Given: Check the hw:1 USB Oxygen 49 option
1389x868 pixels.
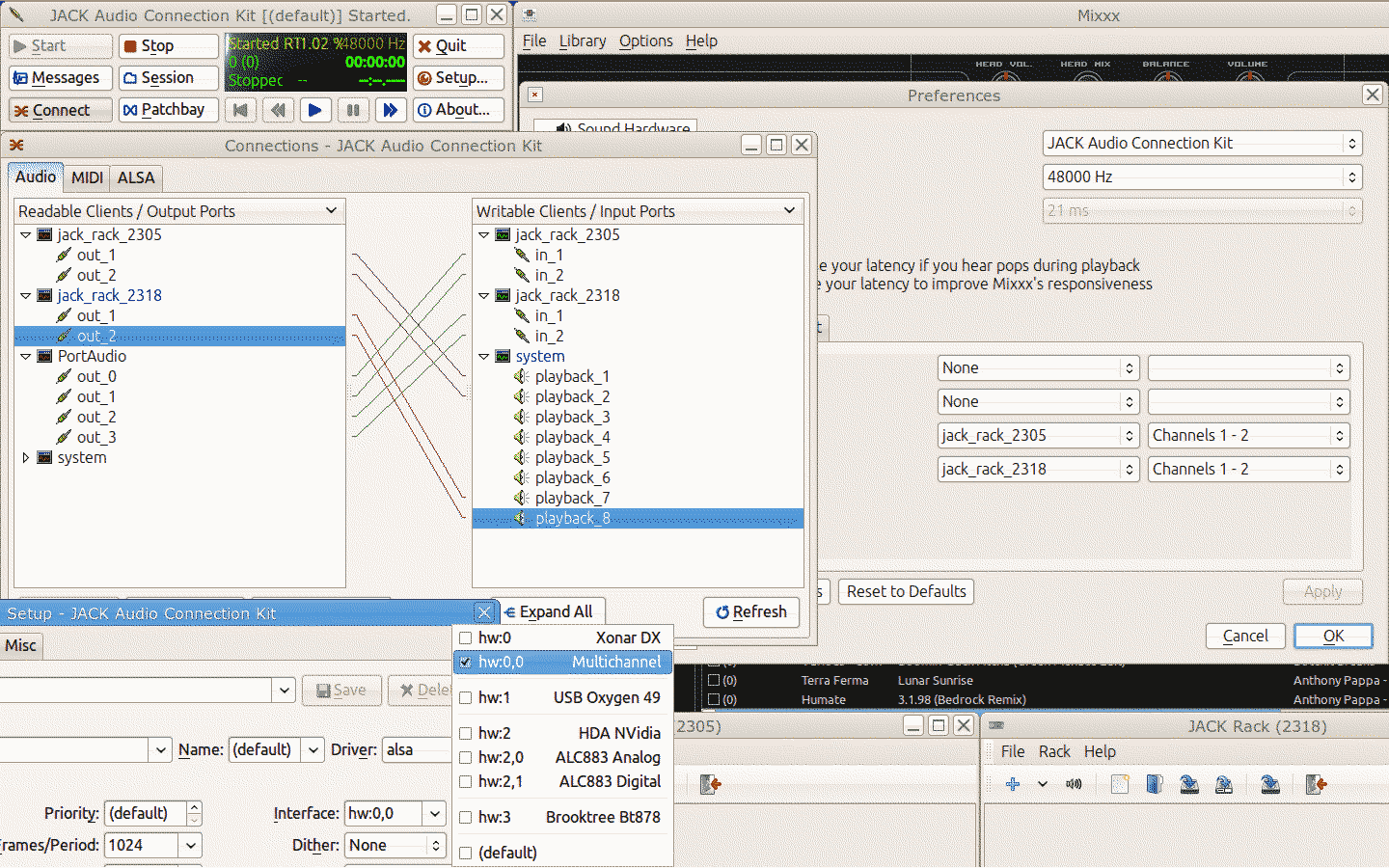Looking at the screenshot, I should pos(466,697).
